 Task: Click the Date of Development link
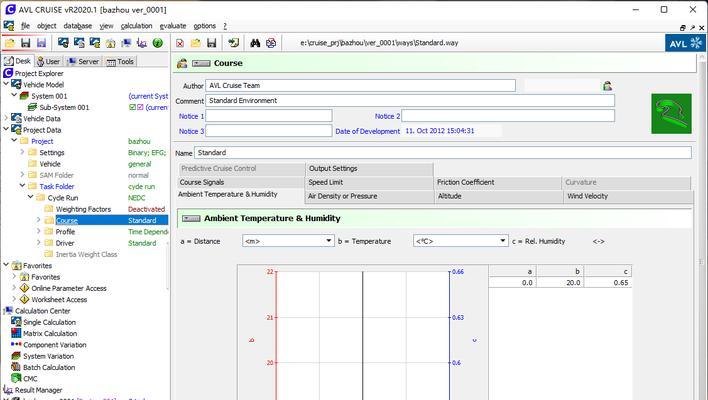368,131
